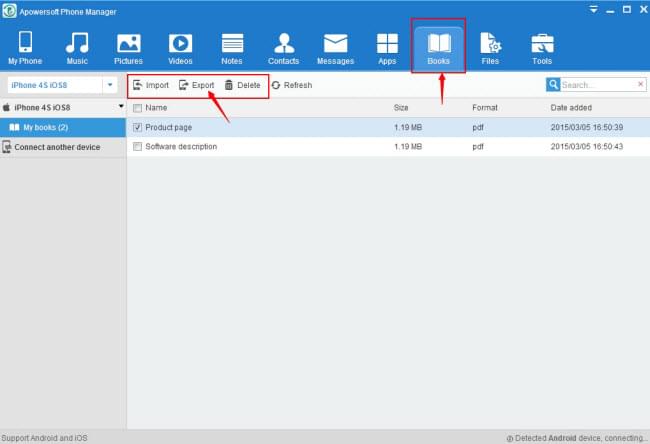
Task: Open the Videos section
Action: pos(180,48)
